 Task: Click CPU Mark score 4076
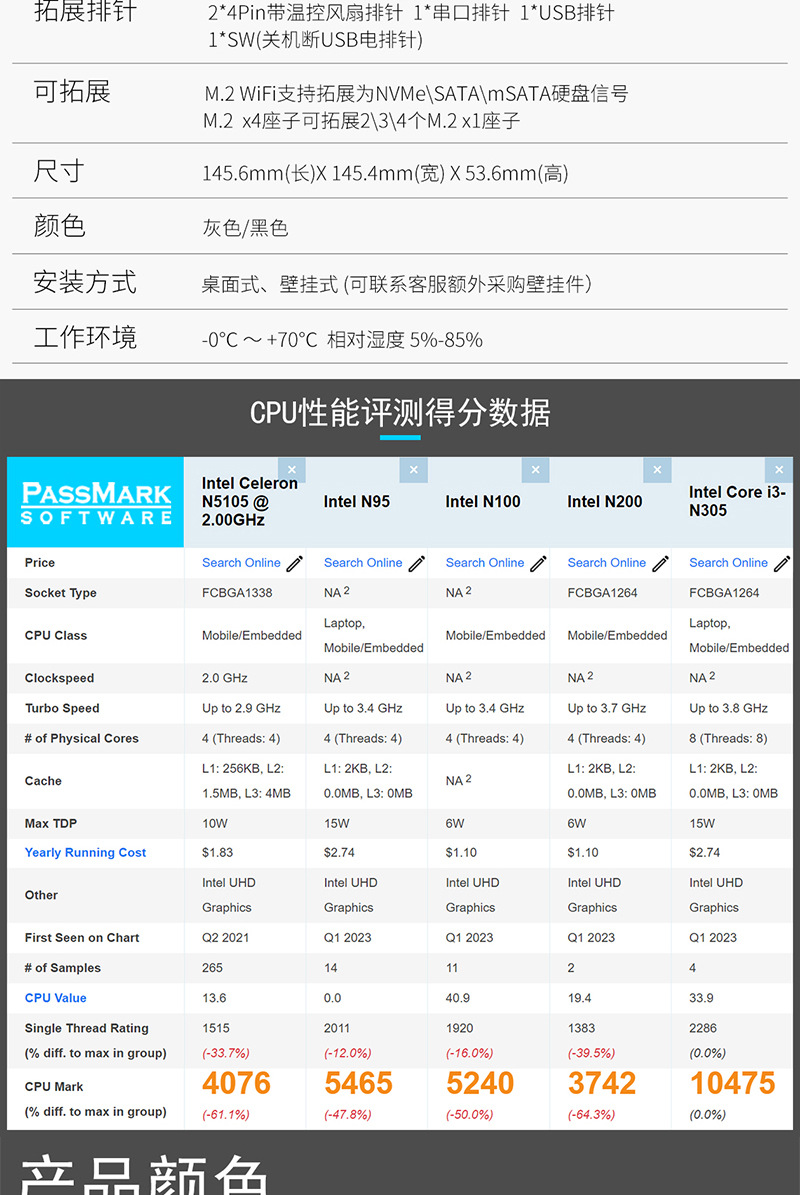pyautogui.click(x=236, y=1083)
